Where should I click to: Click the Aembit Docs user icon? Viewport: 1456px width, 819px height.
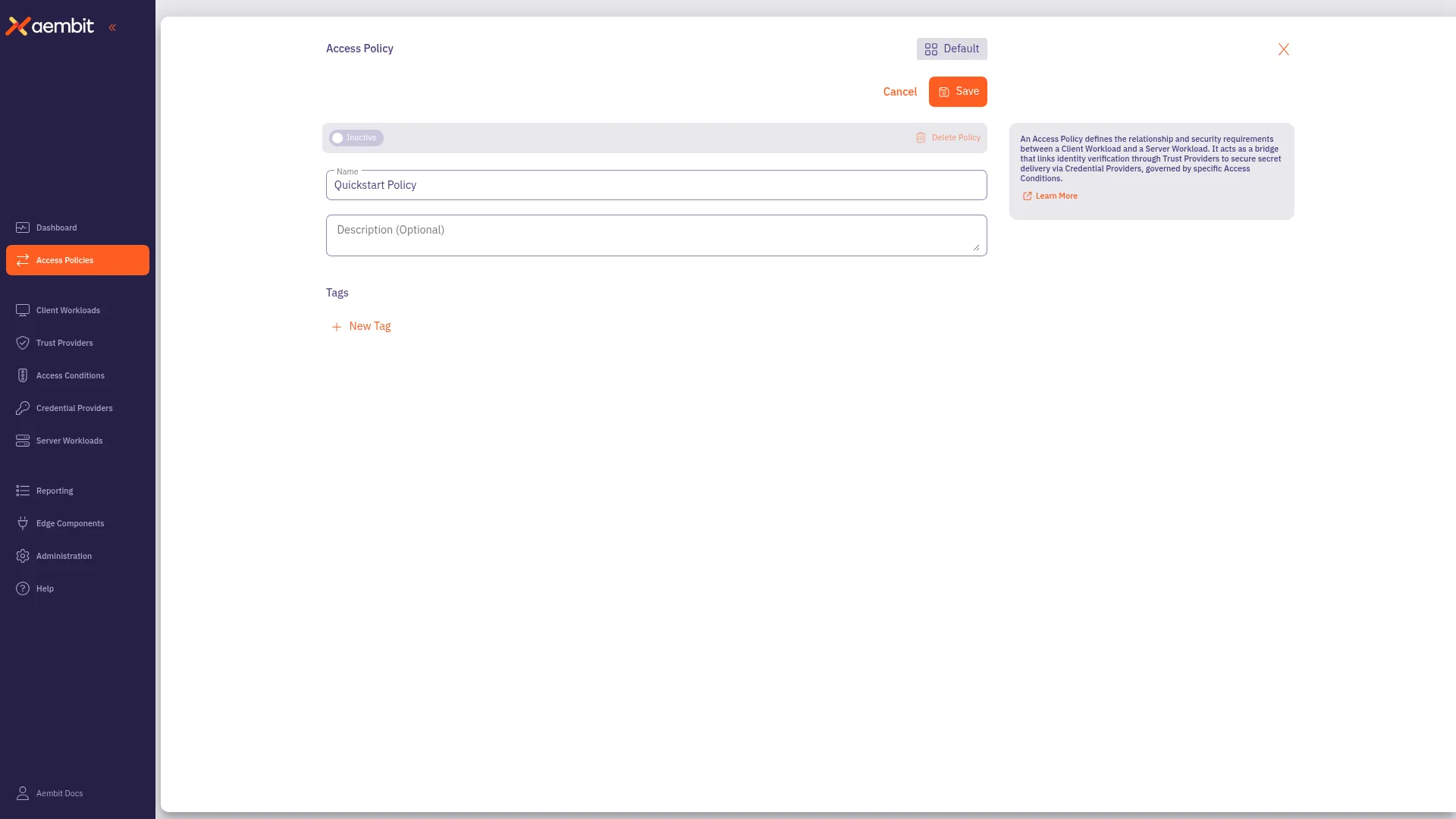(x=23, y=793)
